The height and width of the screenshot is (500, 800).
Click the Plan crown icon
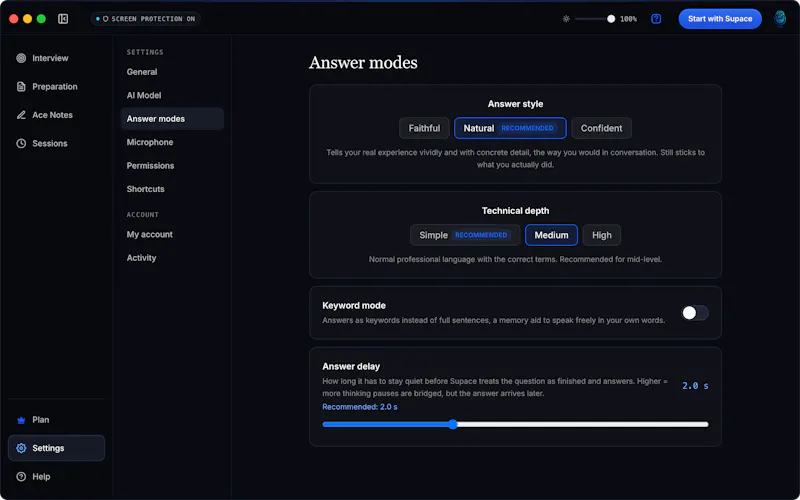pyautogui.click(x=21, y=420)
